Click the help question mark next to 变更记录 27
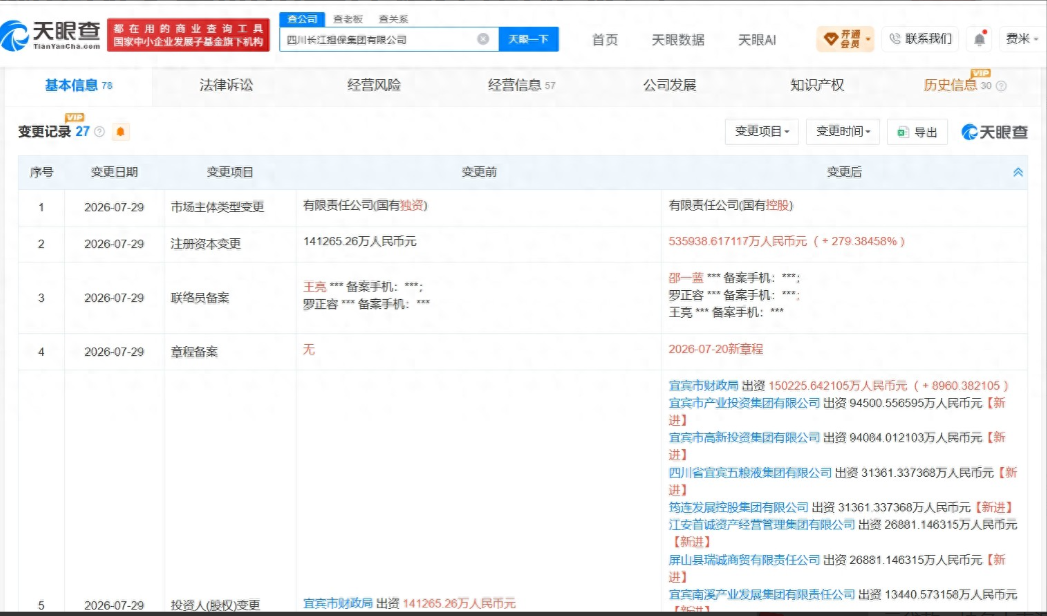 pos(99,131)
